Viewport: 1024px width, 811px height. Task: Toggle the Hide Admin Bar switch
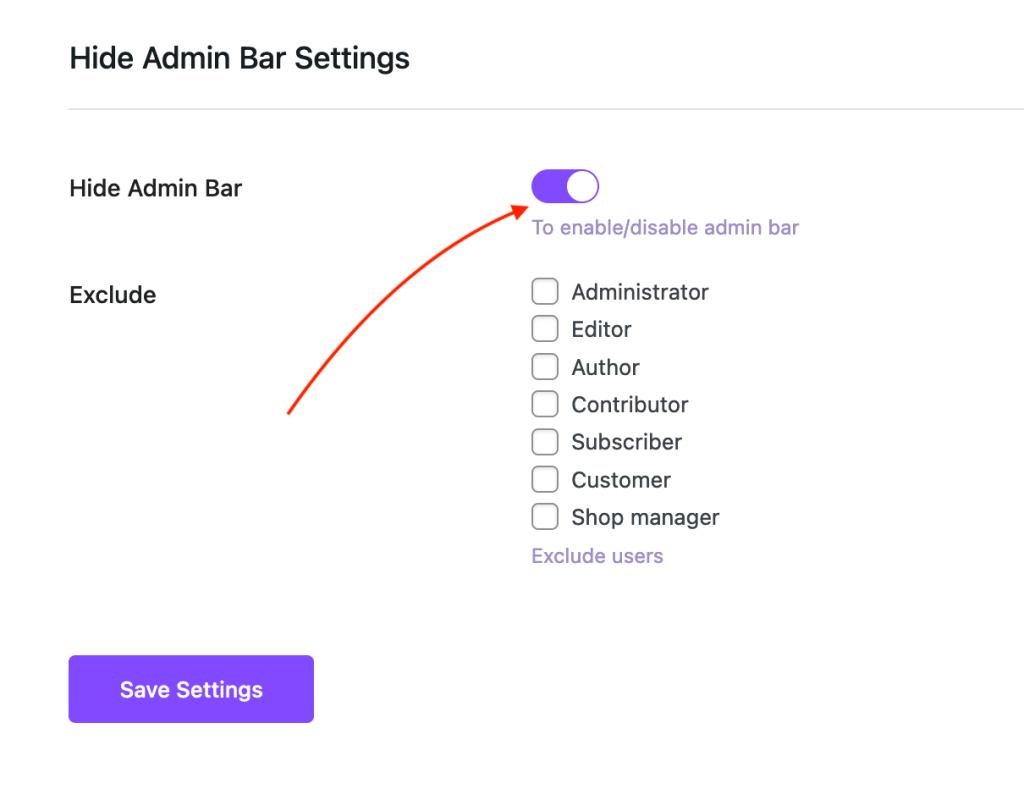coord(565,186)
